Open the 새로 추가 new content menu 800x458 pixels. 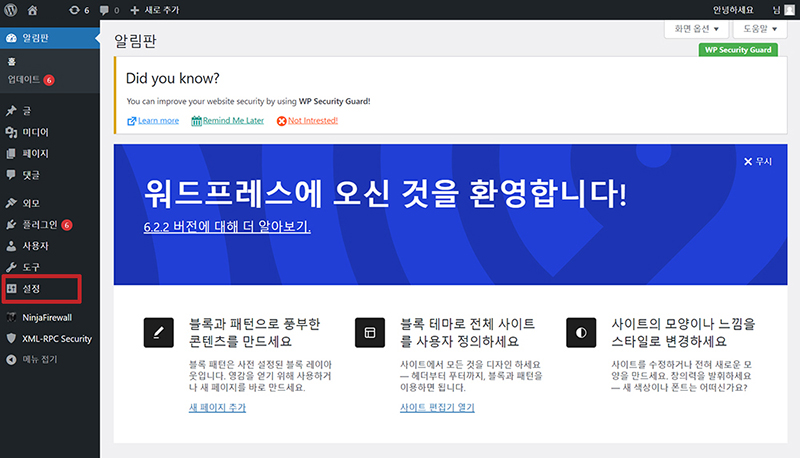155,10
